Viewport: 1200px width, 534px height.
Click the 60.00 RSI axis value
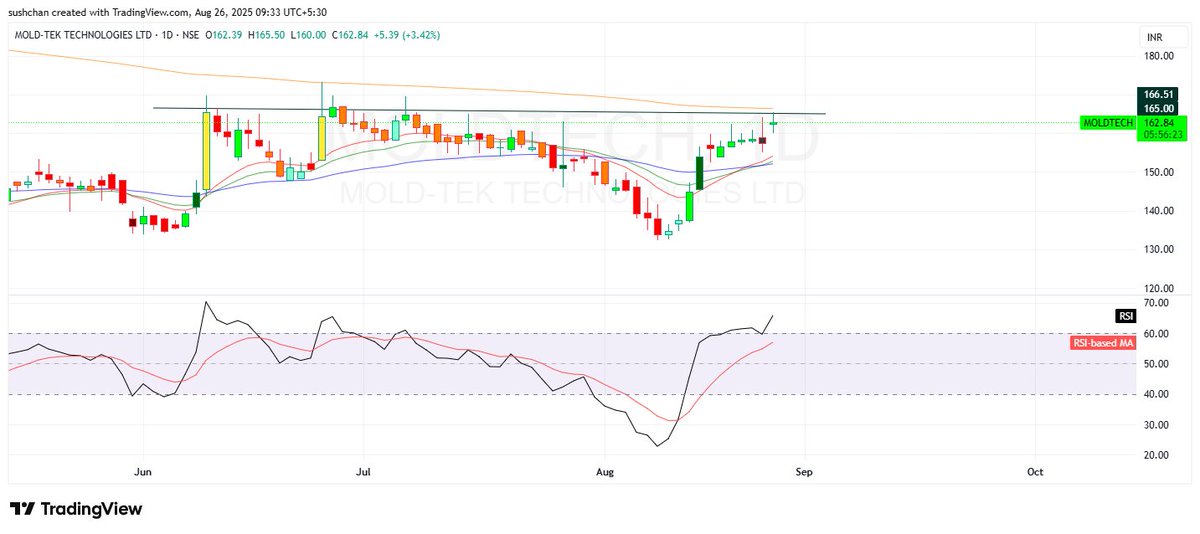click(1157, 333)
